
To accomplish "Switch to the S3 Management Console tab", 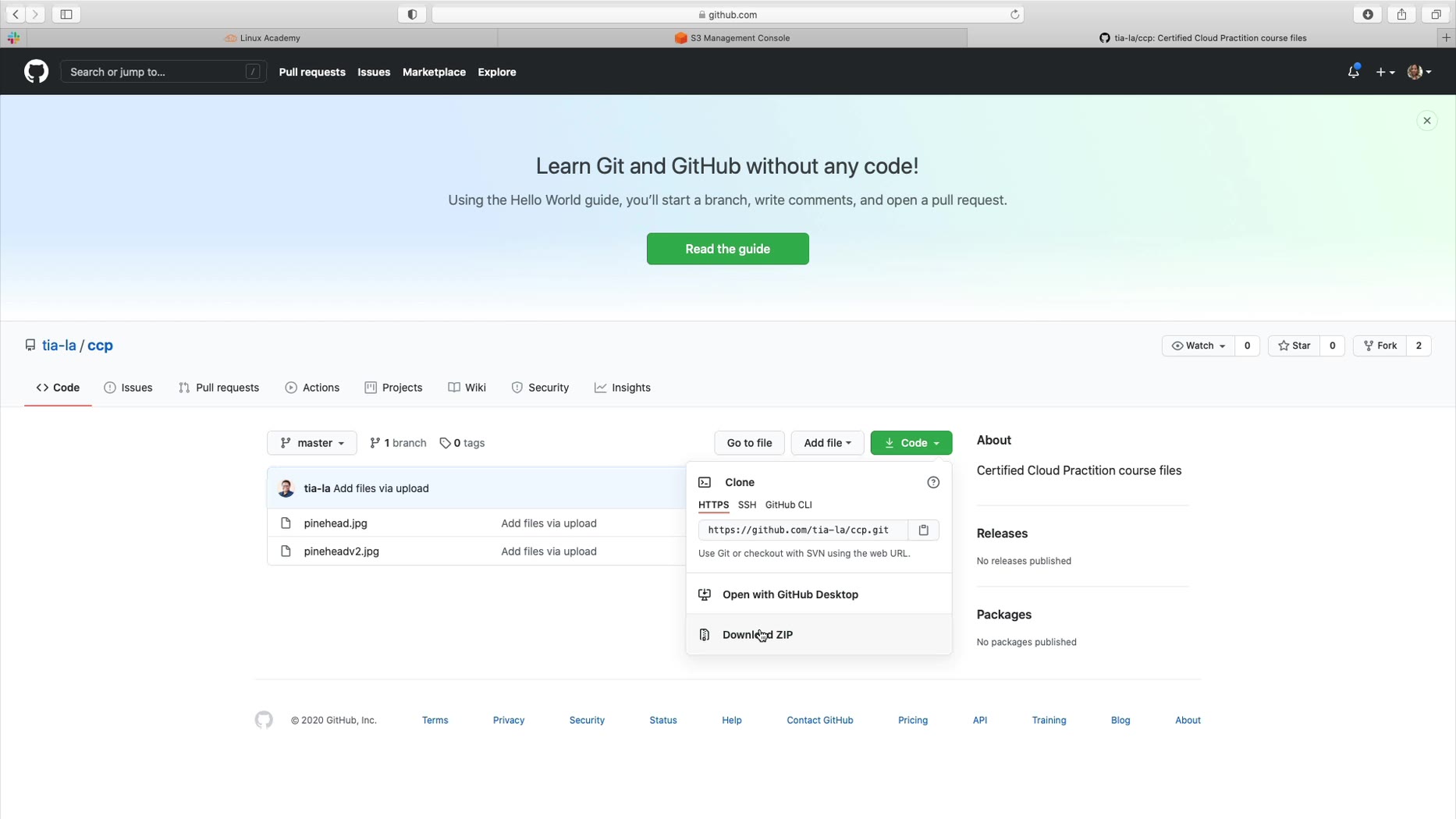I will [732, 37].
